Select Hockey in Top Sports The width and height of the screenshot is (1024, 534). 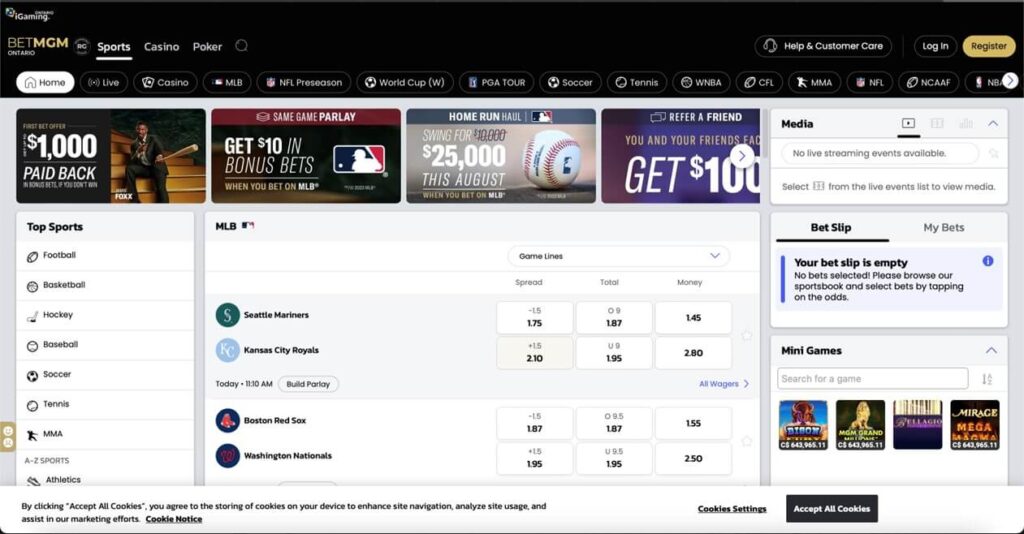tap(105, 315)
